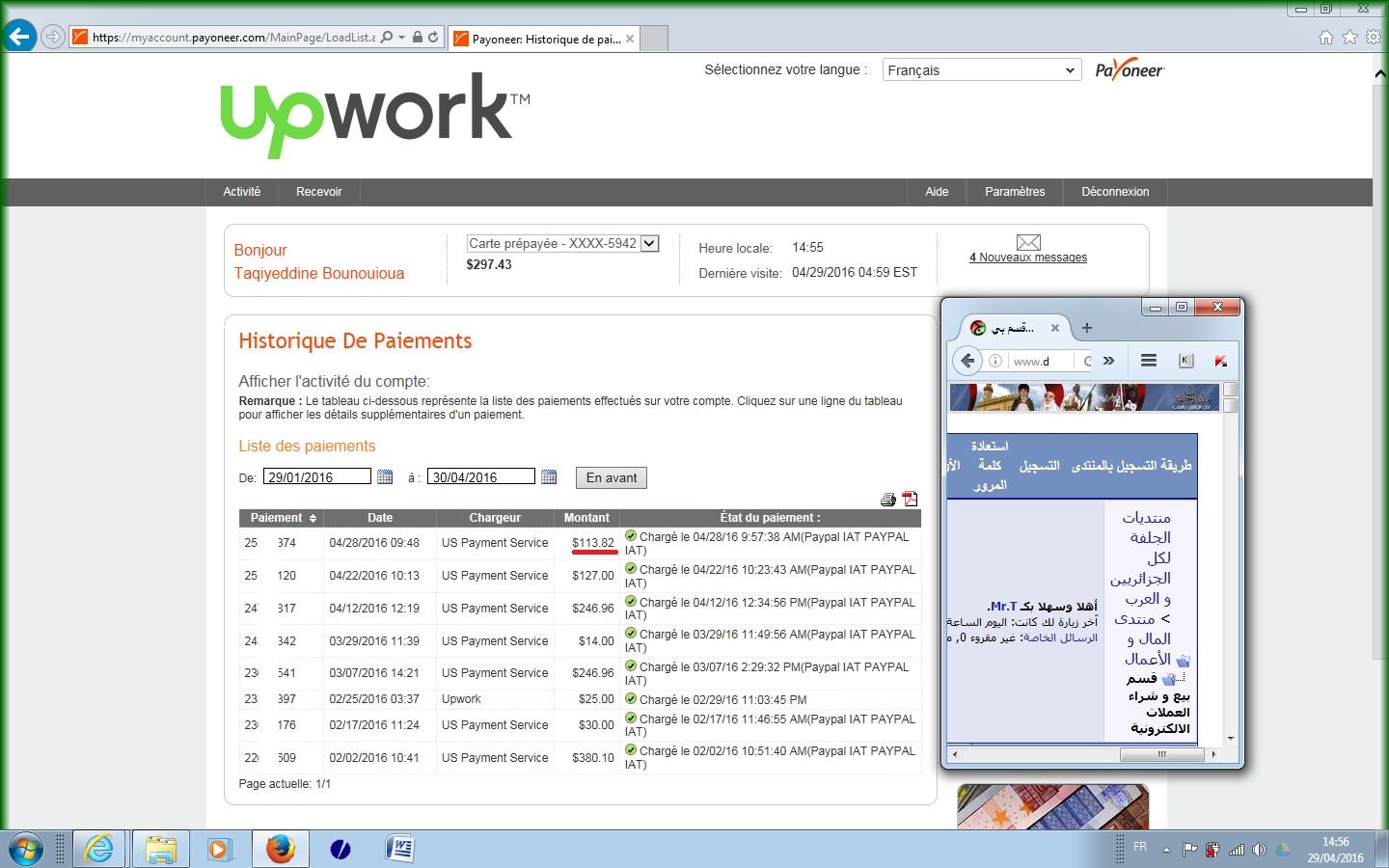Open the Paramètres menu

click(1015, 192)
